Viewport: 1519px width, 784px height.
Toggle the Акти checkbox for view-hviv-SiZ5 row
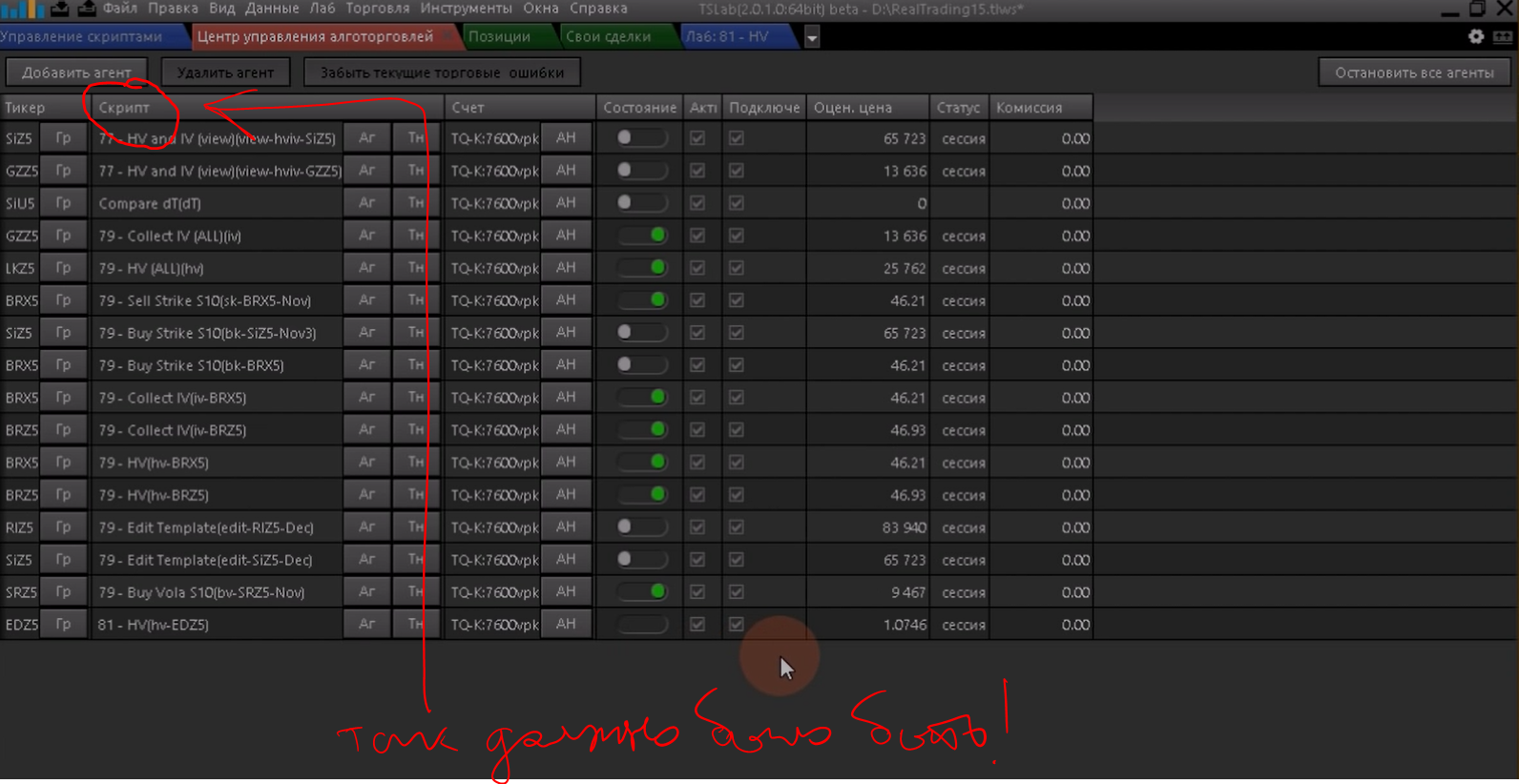pyautogui.click(x=697, y=138)
